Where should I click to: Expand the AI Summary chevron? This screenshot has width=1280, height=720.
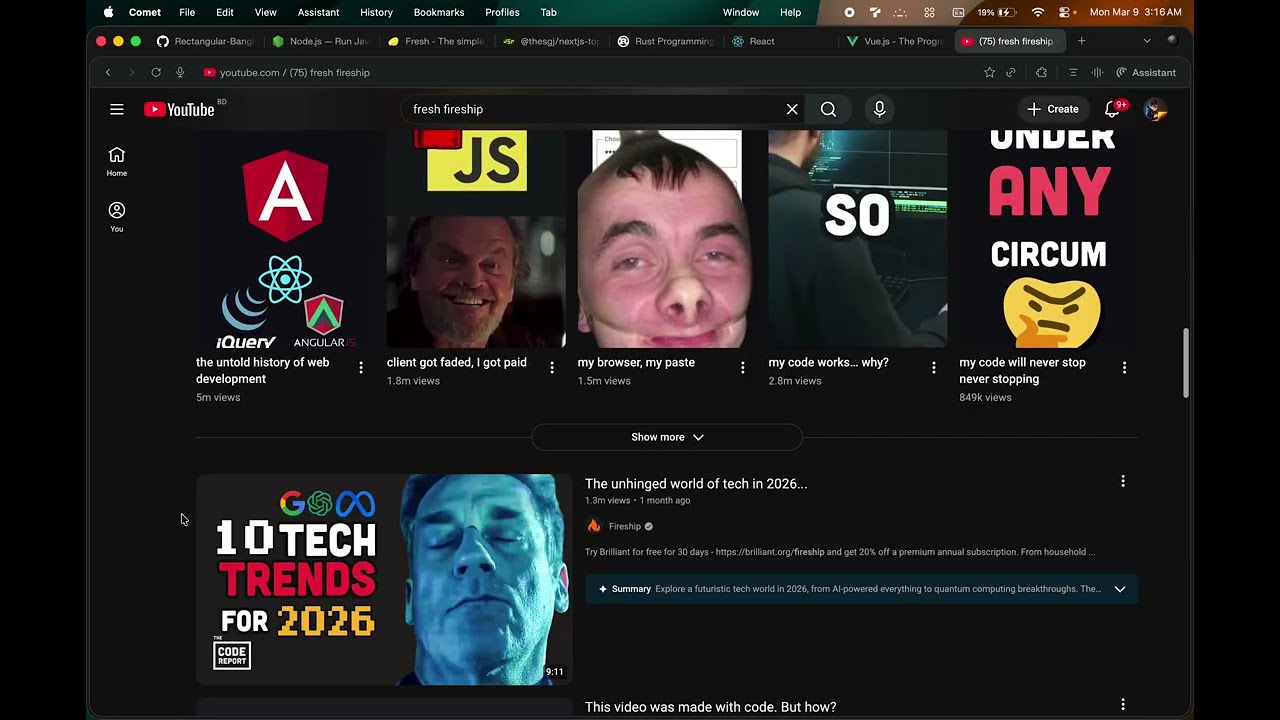click(1120, 589)
